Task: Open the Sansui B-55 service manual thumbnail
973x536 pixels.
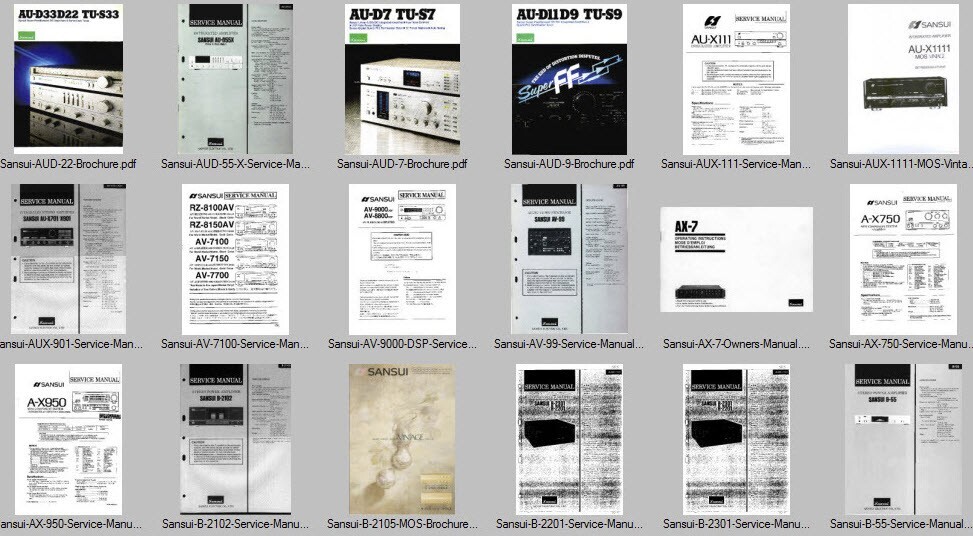Action: (903, 439)
